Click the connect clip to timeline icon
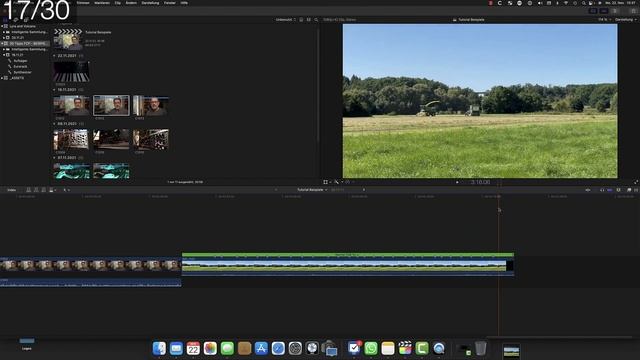This screenshot has width=640, height=360. (x=29, y=190)
